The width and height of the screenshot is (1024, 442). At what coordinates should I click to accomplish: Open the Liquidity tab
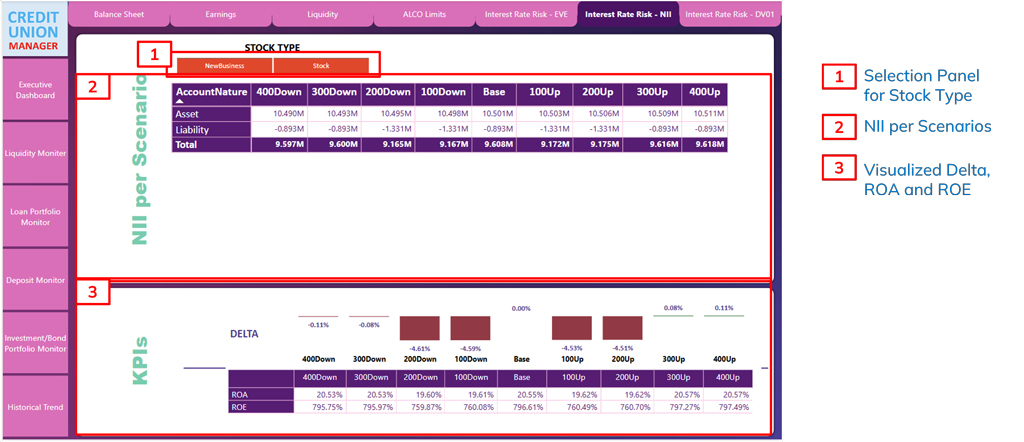(x=323, y=13)
